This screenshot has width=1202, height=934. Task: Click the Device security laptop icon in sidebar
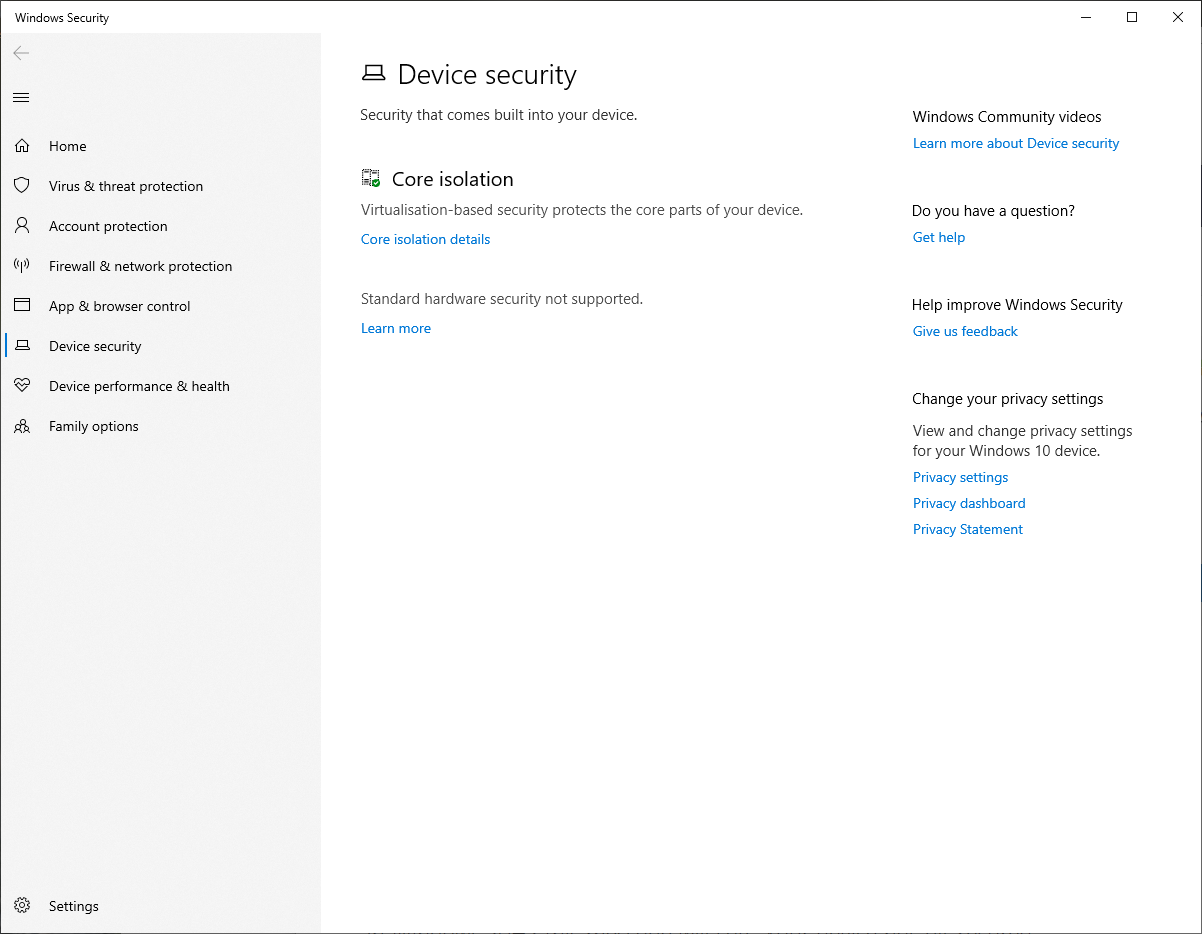(x=22, y=346)
